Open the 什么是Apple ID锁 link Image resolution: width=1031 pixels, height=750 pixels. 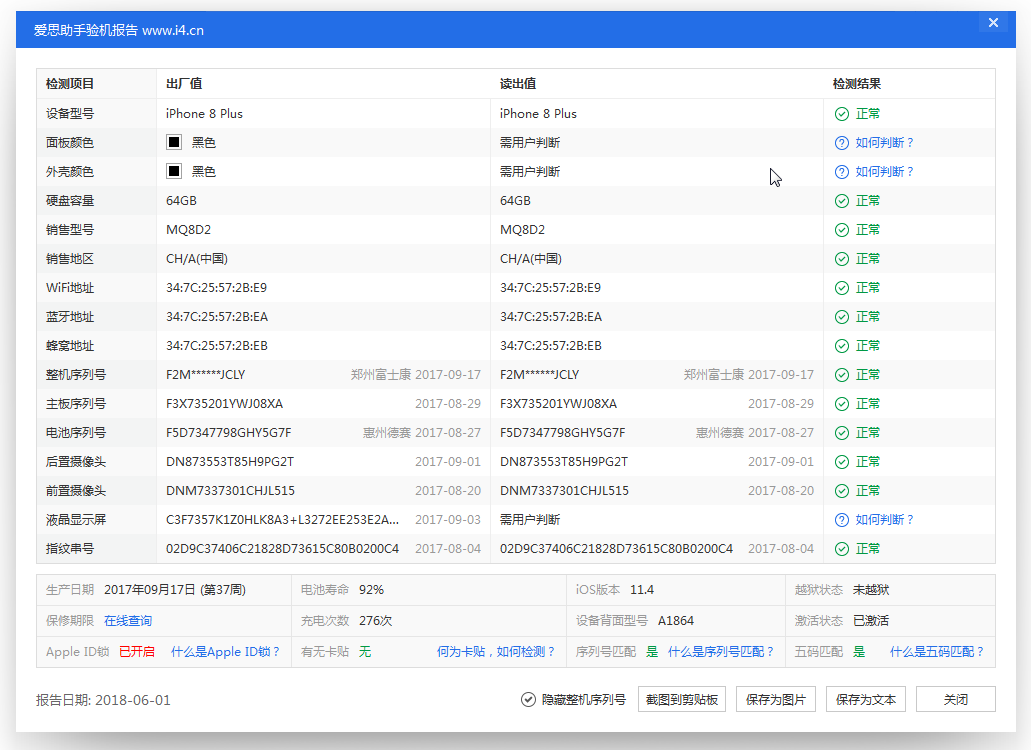pyautogui.click(x=227, y=651)
